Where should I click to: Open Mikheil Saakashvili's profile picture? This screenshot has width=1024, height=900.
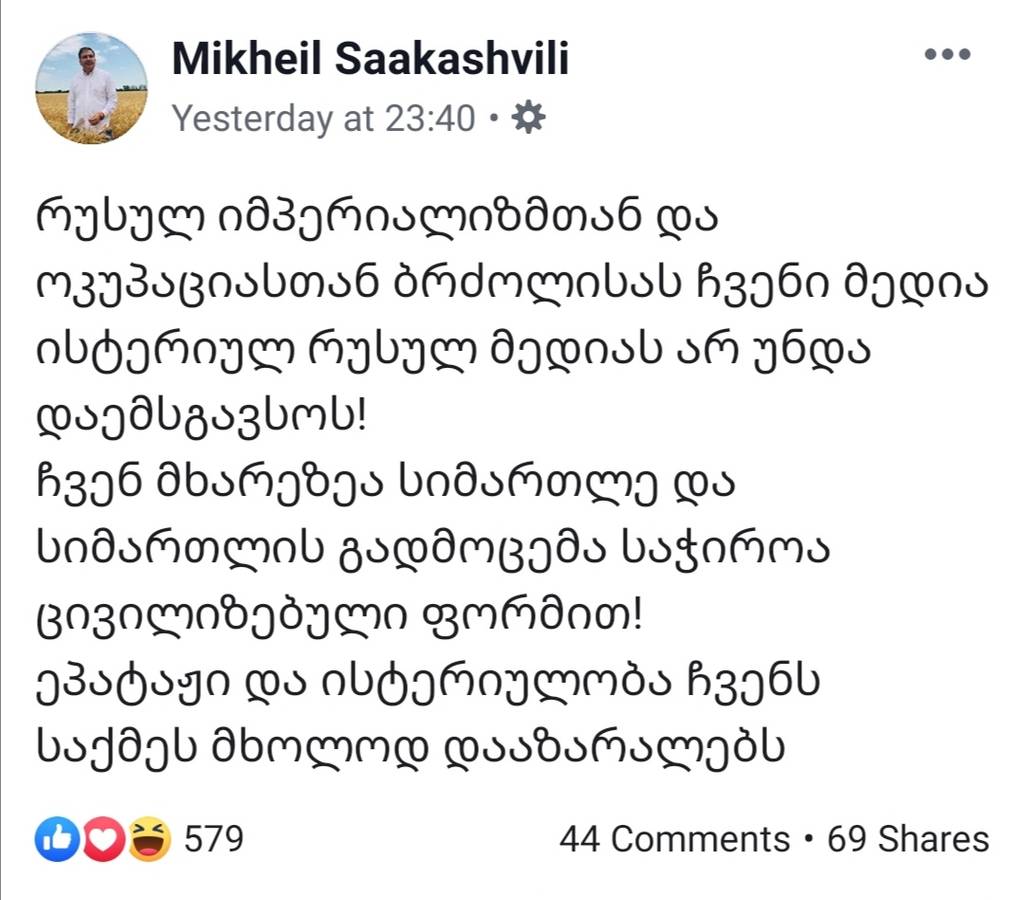coord(92,88)
